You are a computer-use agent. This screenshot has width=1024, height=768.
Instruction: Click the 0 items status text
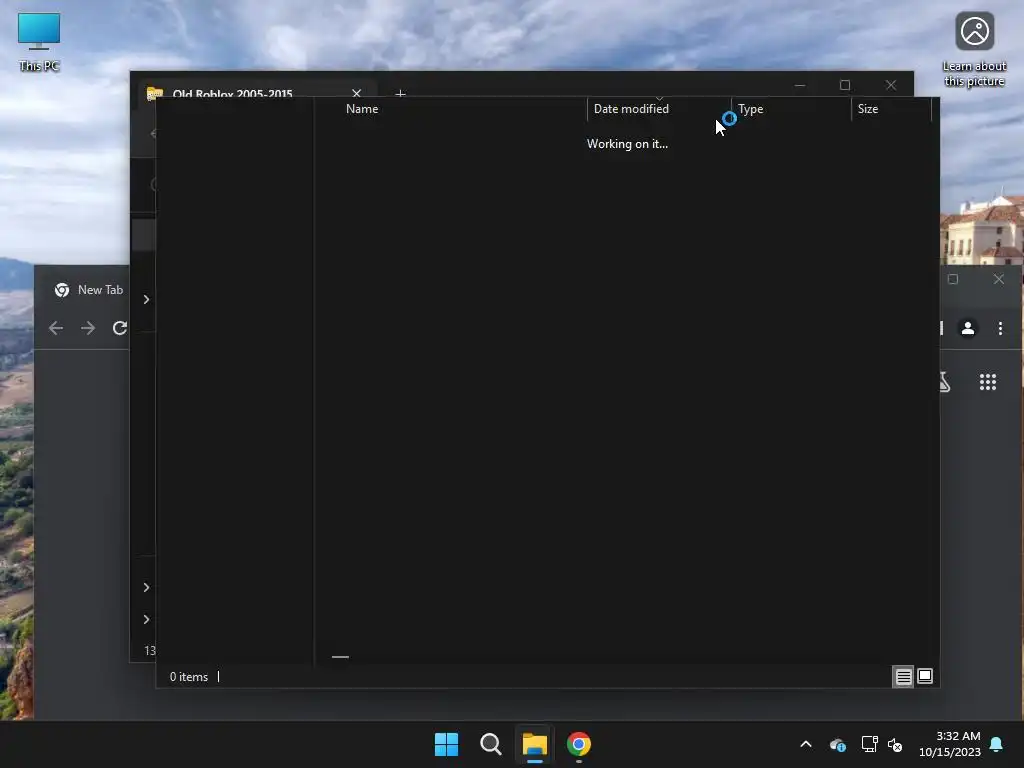[x=189, y=677]
